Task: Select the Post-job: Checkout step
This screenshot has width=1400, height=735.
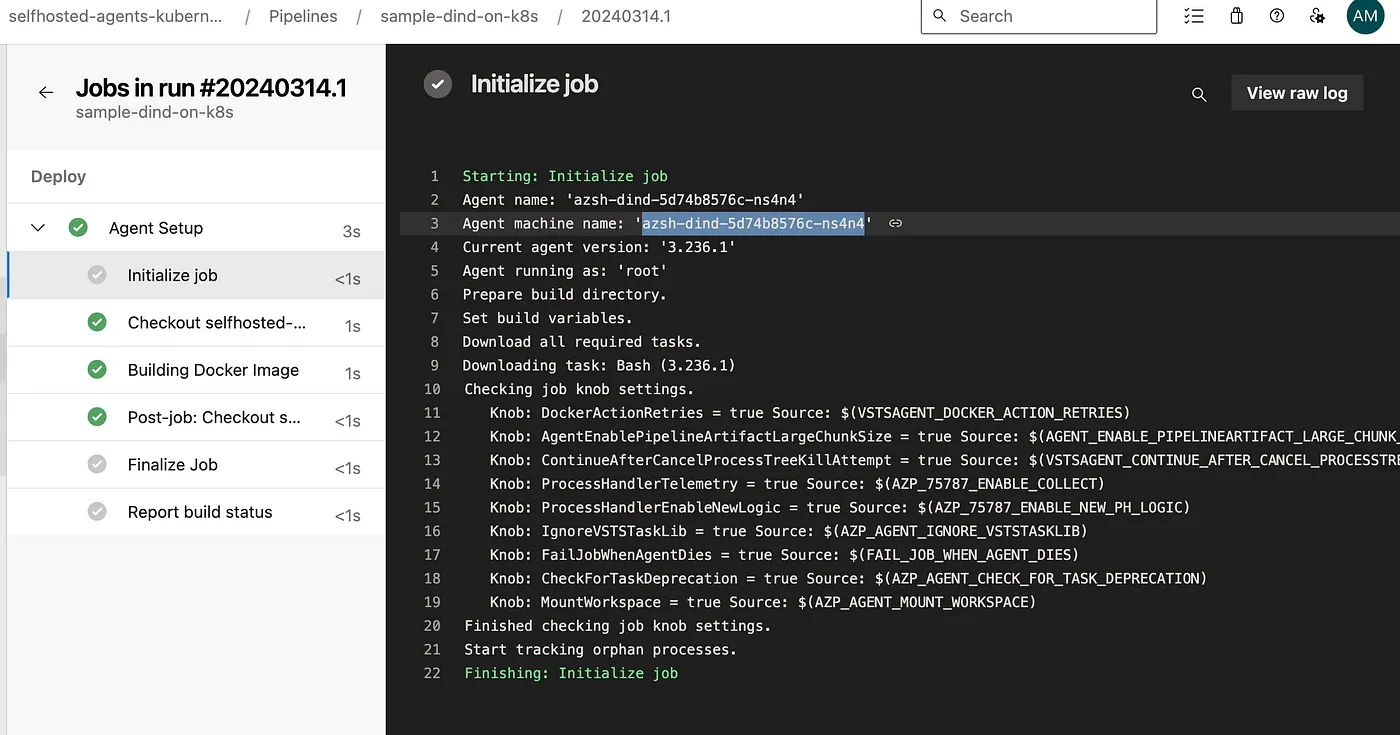Action: pos(196,417)
